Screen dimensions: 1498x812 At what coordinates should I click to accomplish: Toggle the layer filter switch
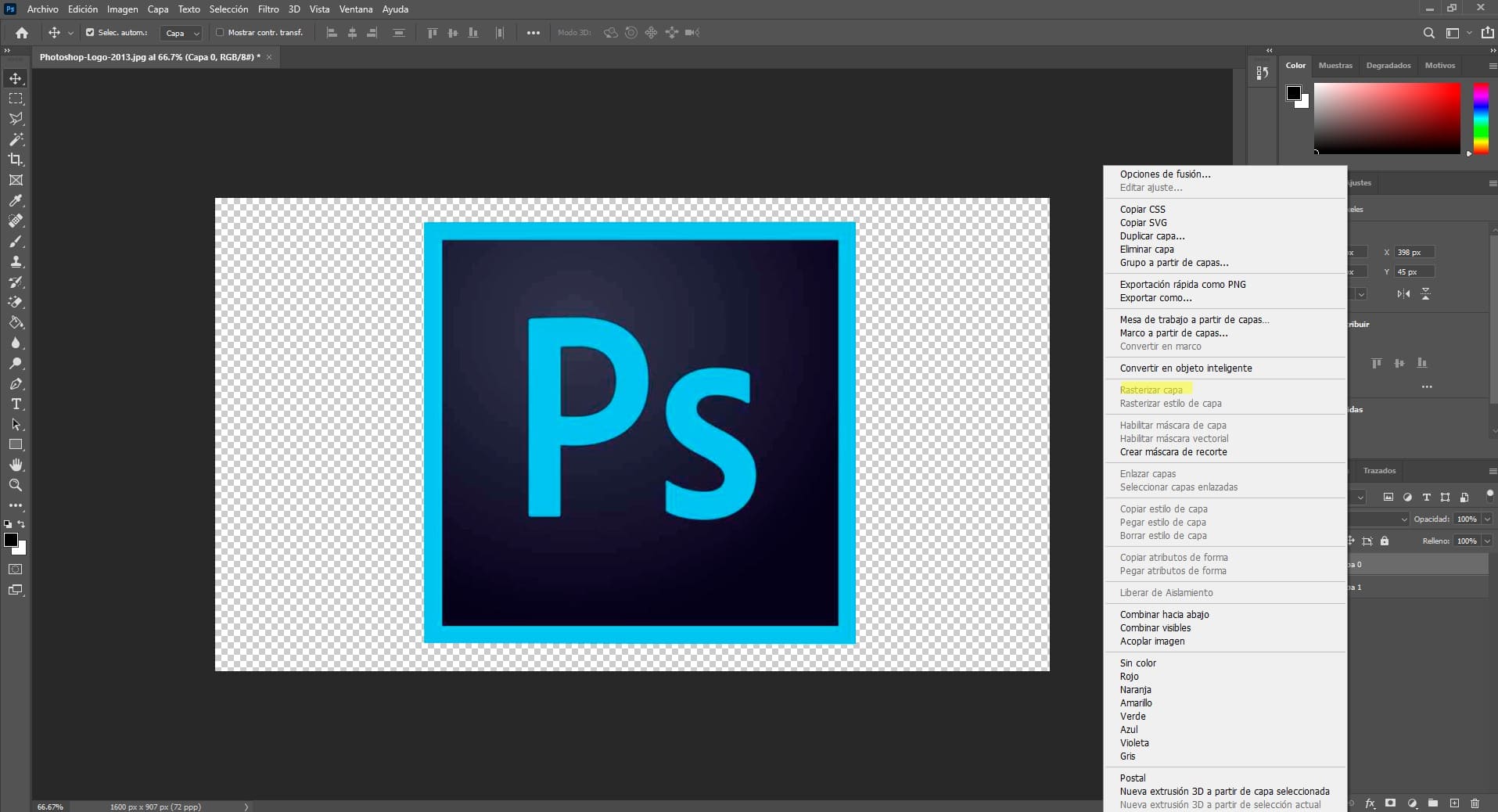(x=1489, y=494)
